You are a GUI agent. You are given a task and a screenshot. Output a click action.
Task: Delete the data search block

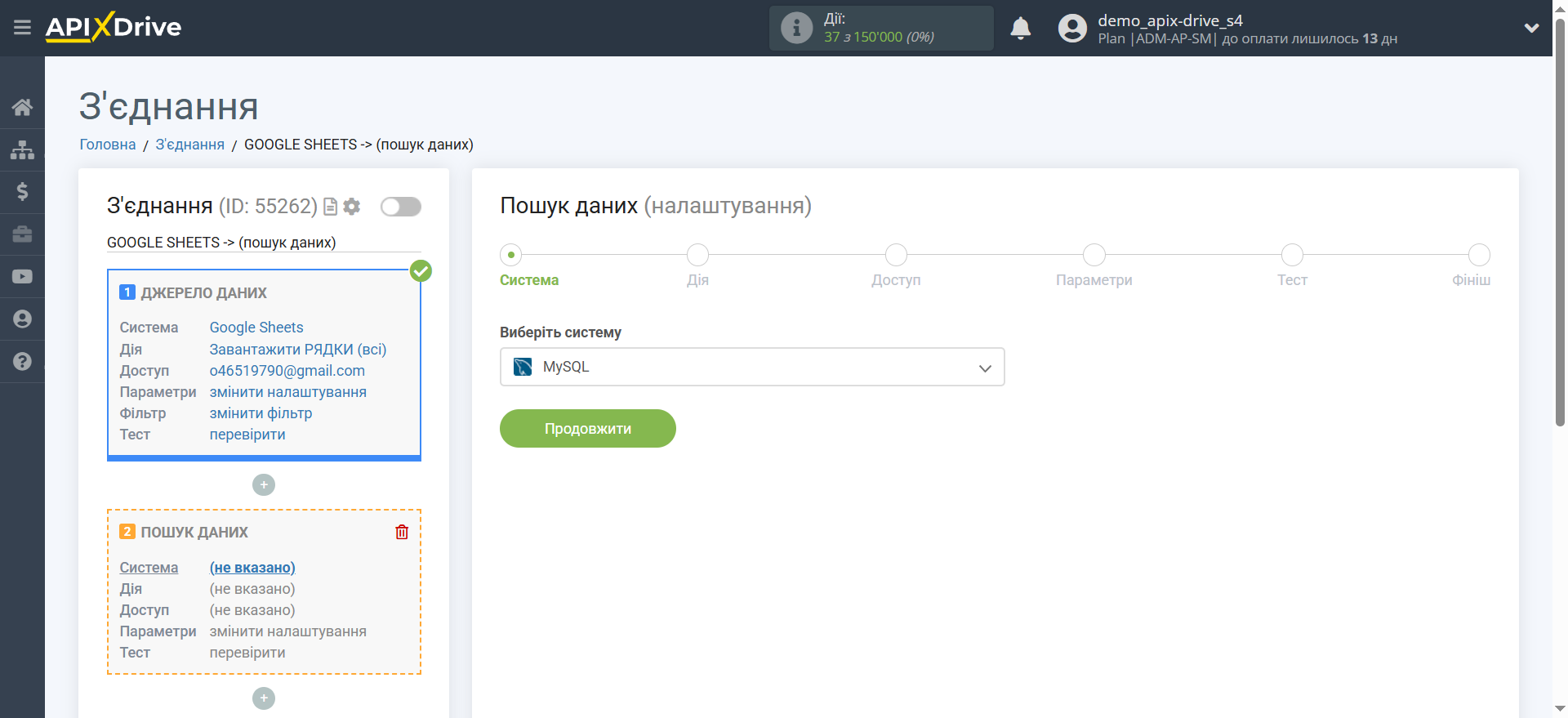pos(402,533)
